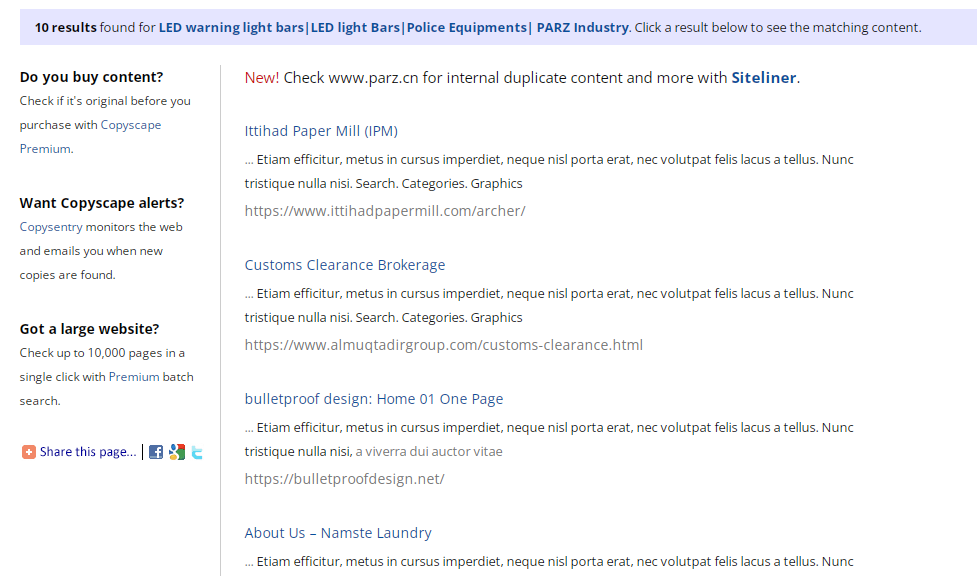This screenshot has width=977, height=576.
Task: Open the Siteliner link
Action: pyautogui.click(x=763, y=78)
